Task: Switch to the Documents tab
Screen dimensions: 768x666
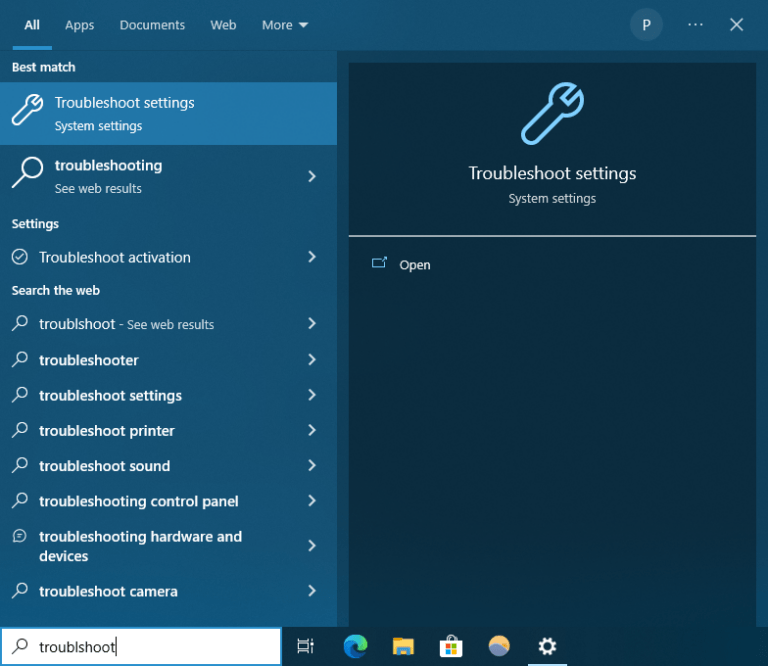Action: pos(152,25)
